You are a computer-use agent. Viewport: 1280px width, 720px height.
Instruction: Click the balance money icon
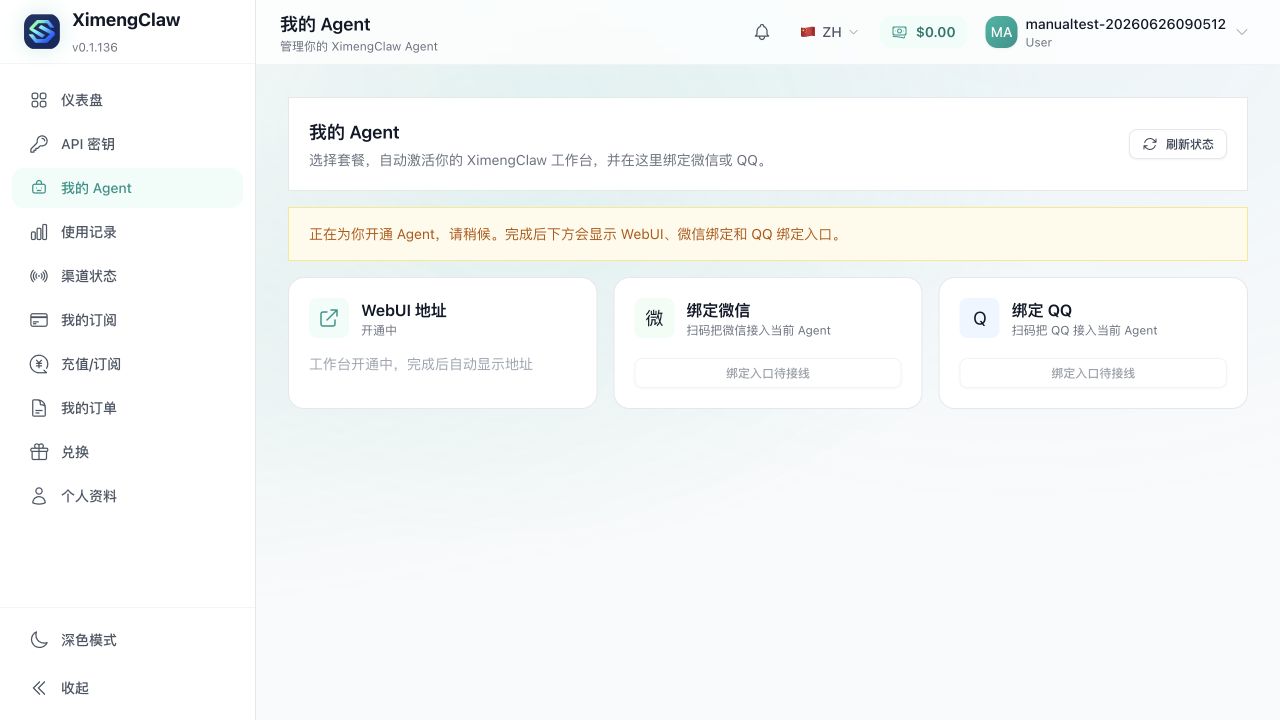pos(899,32)
